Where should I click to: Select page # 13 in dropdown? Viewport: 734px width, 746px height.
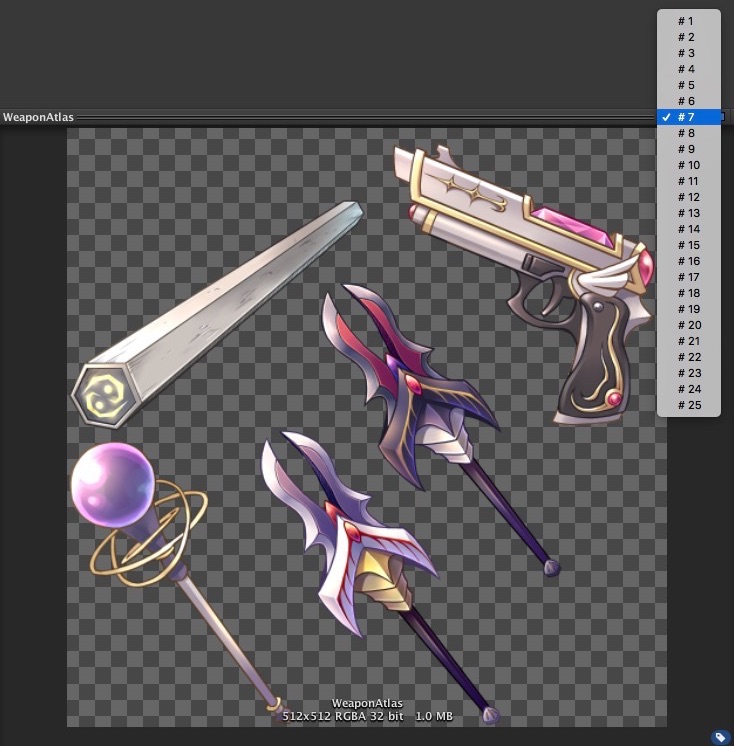coord(688,213)
